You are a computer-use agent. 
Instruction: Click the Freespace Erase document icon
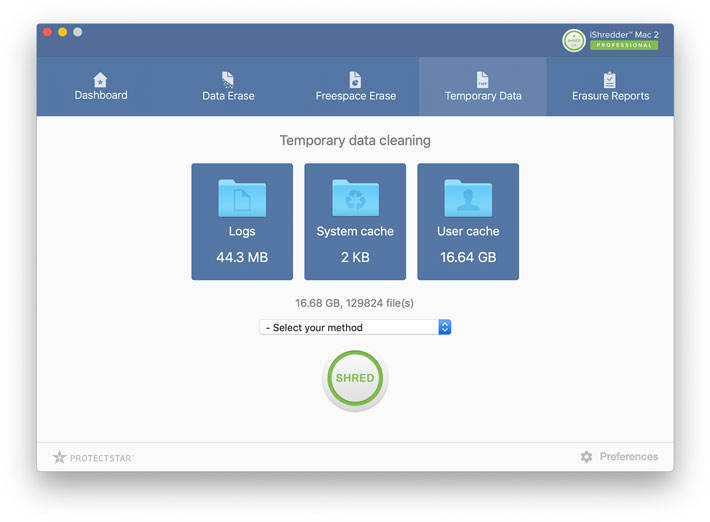355,79
